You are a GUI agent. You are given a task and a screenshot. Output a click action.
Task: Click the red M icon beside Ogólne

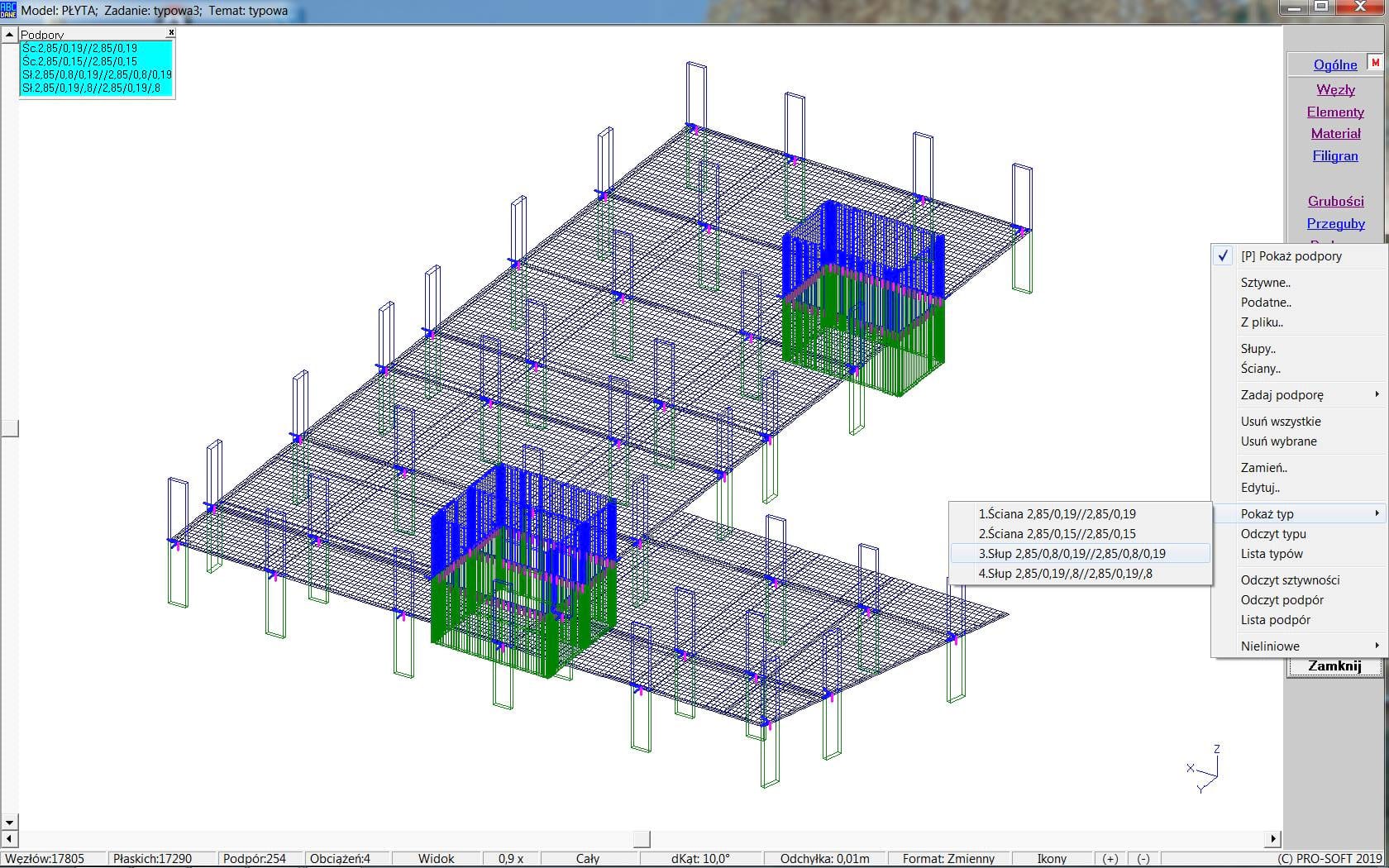pyautogui.click(x=1375, y=63)
